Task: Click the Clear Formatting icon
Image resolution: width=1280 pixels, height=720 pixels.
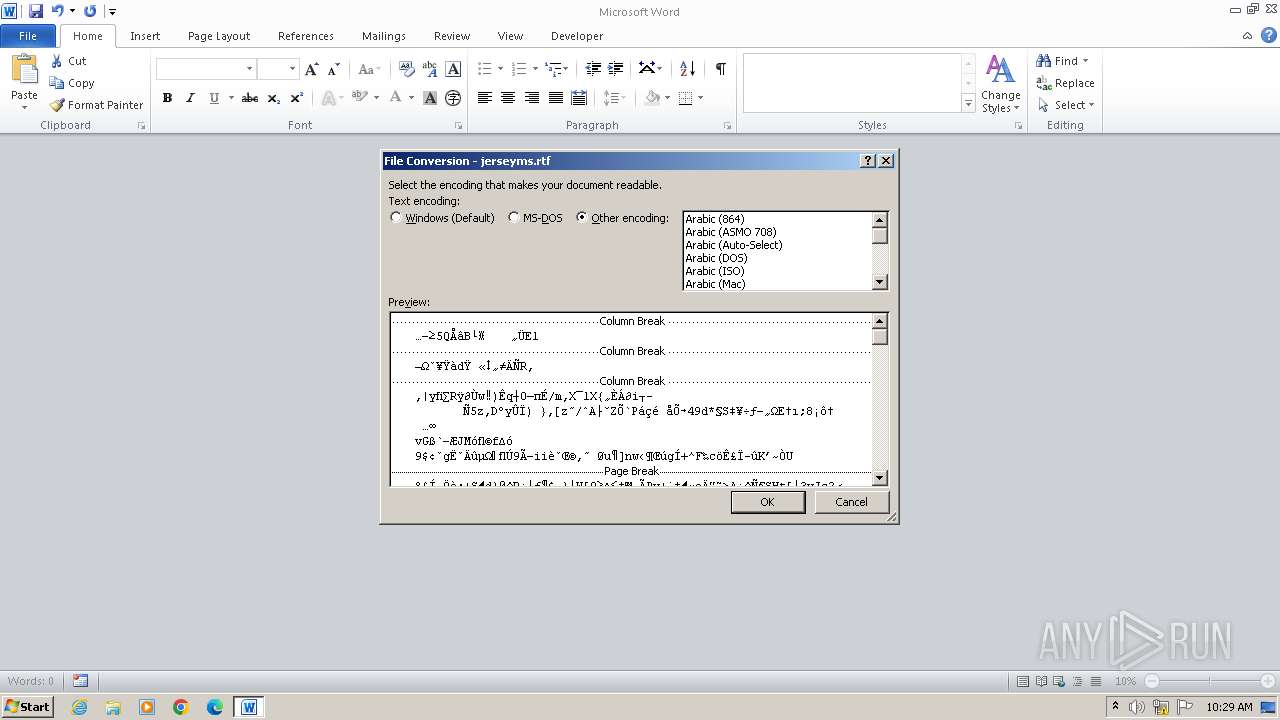Action: [406, 69]
